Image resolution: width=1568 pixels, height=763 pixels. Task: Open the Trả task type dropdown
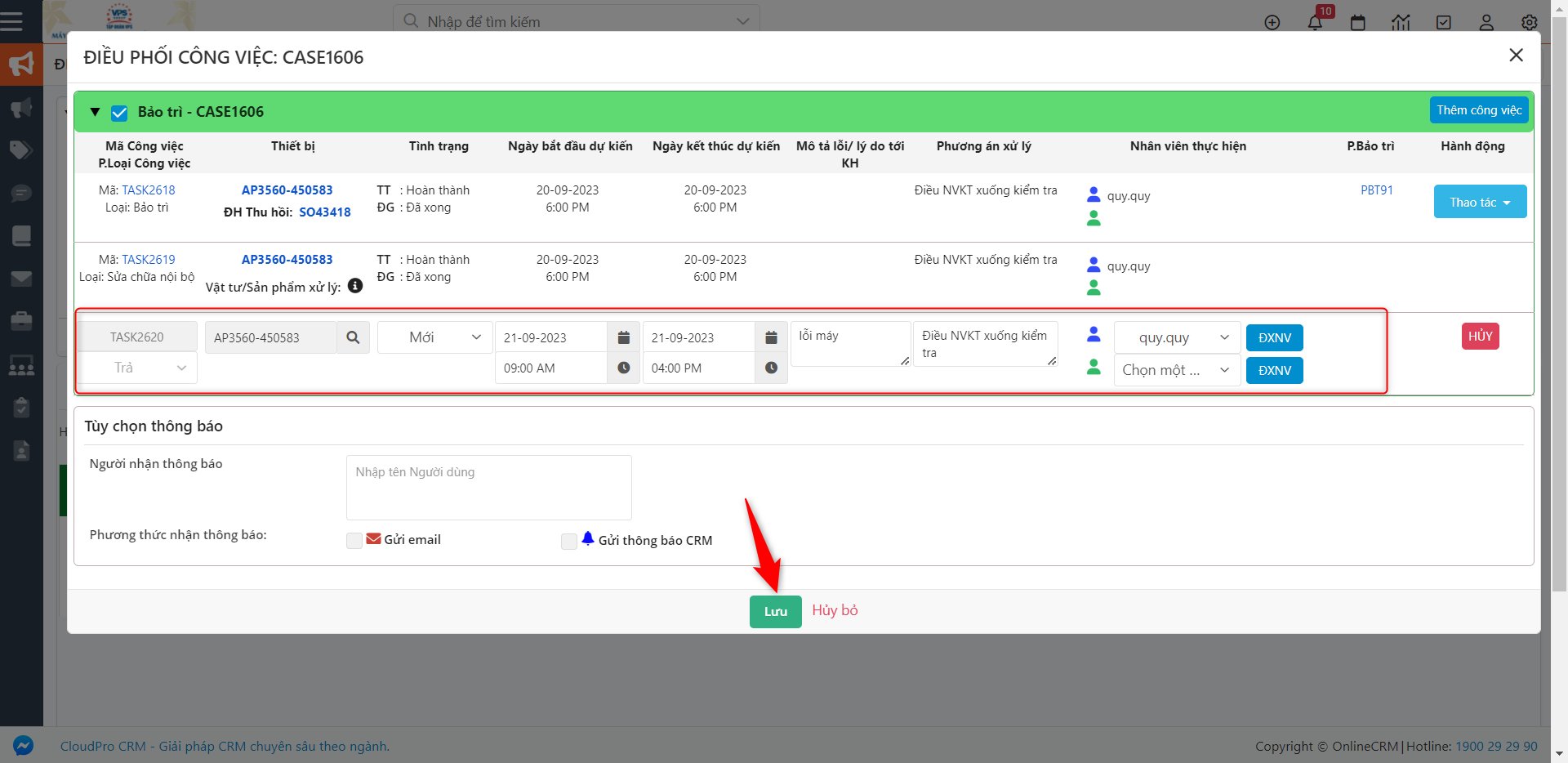[137, 368]
